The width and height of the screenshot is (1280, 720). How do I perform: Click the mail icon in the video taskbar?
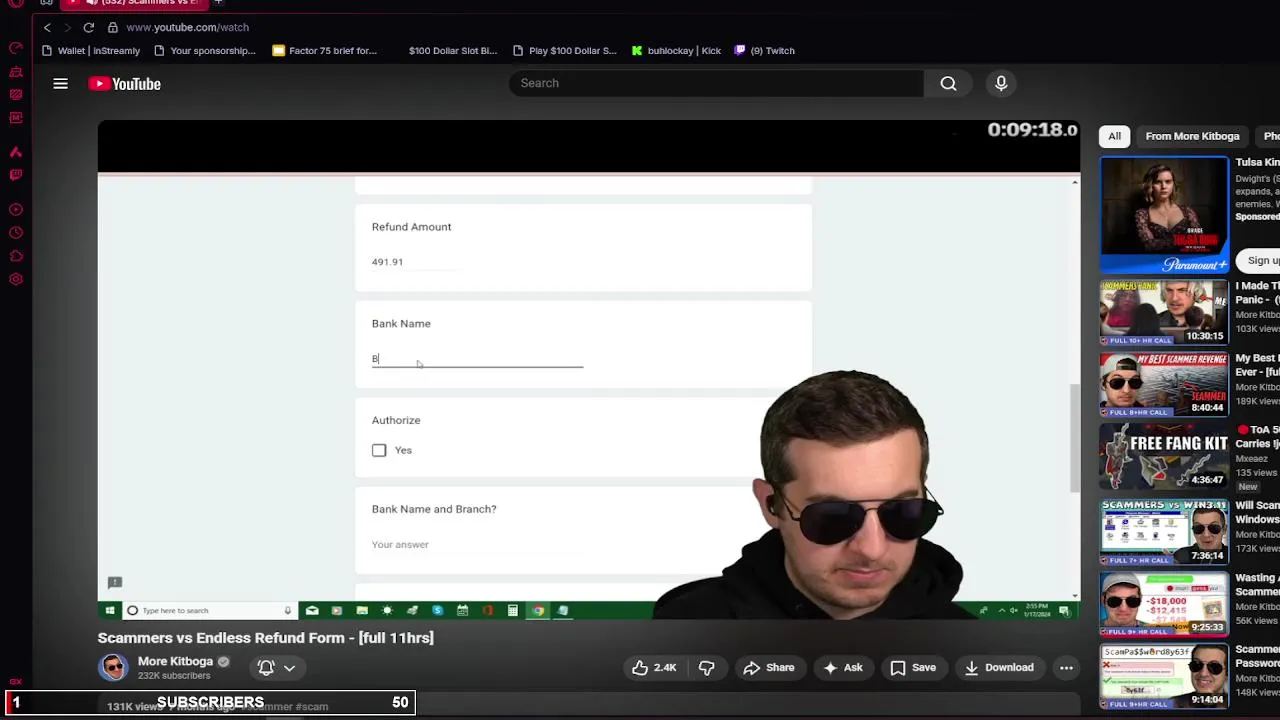pyautogui.click(x=312, y=610)
